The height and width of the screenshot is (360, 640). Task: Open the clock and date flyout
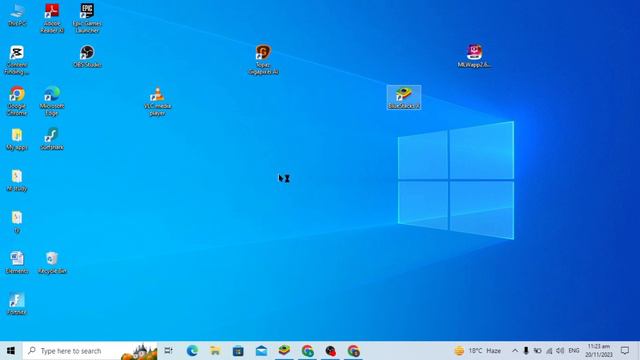point(599,351)
